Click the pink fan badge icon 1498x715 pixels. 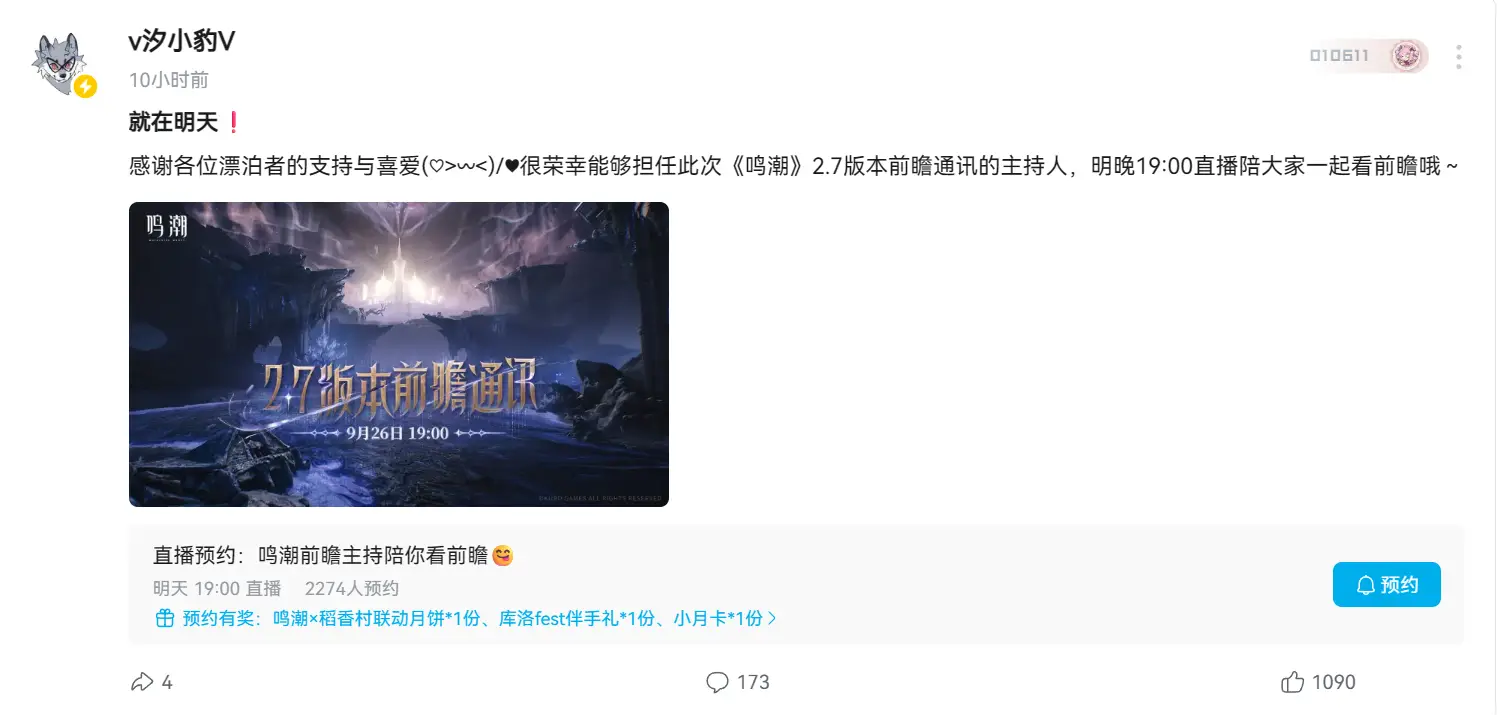click(x=1407, y=56)
